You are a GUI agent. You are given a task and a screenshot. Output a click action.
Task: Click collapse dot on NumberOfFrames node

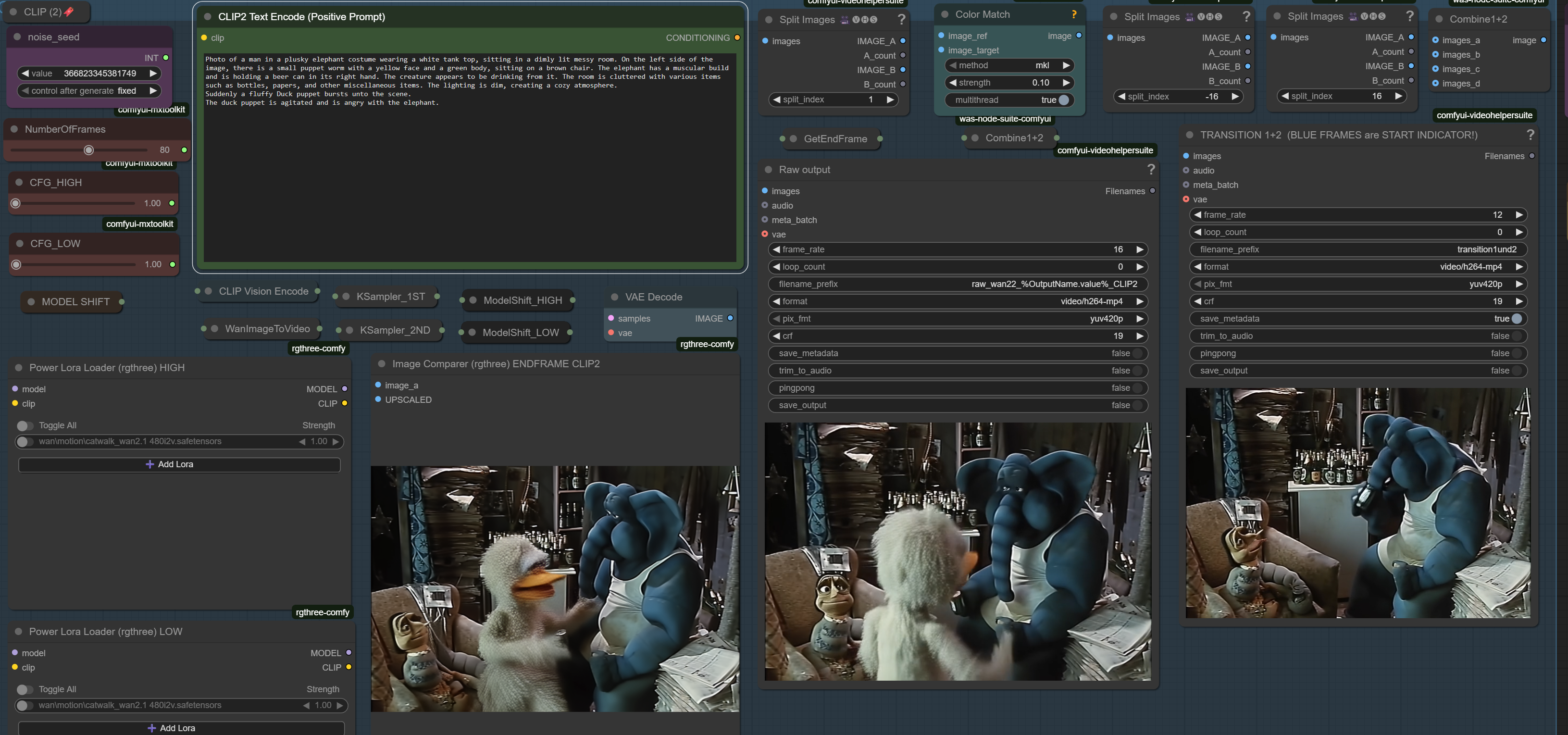[x=14, y=129]
